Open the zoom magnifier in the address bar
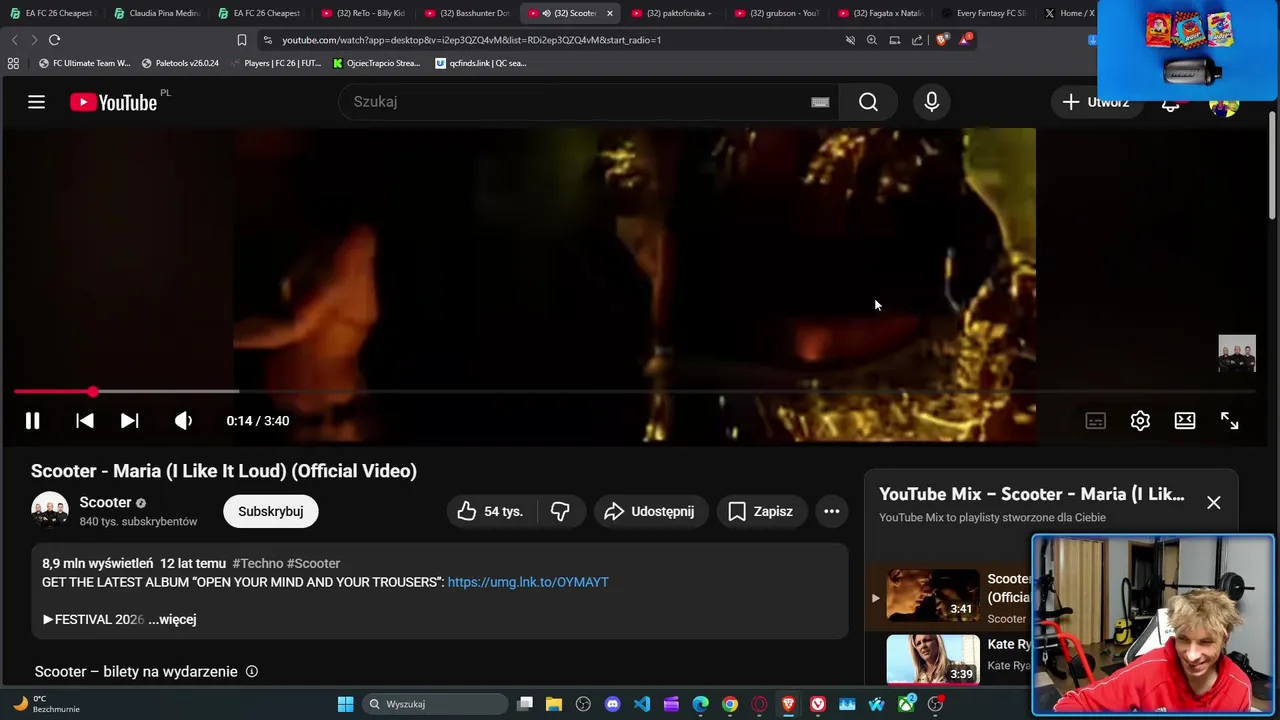This screenshot has height=720, width=1280. click(872, 40)
